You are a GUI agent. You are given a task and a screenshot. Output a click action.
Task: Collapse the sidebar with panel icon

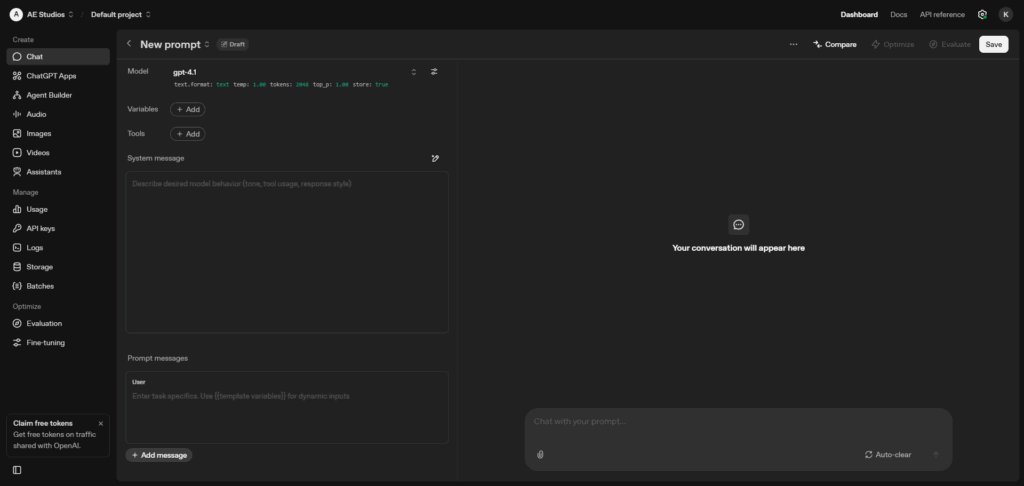(x=17, y=470)
